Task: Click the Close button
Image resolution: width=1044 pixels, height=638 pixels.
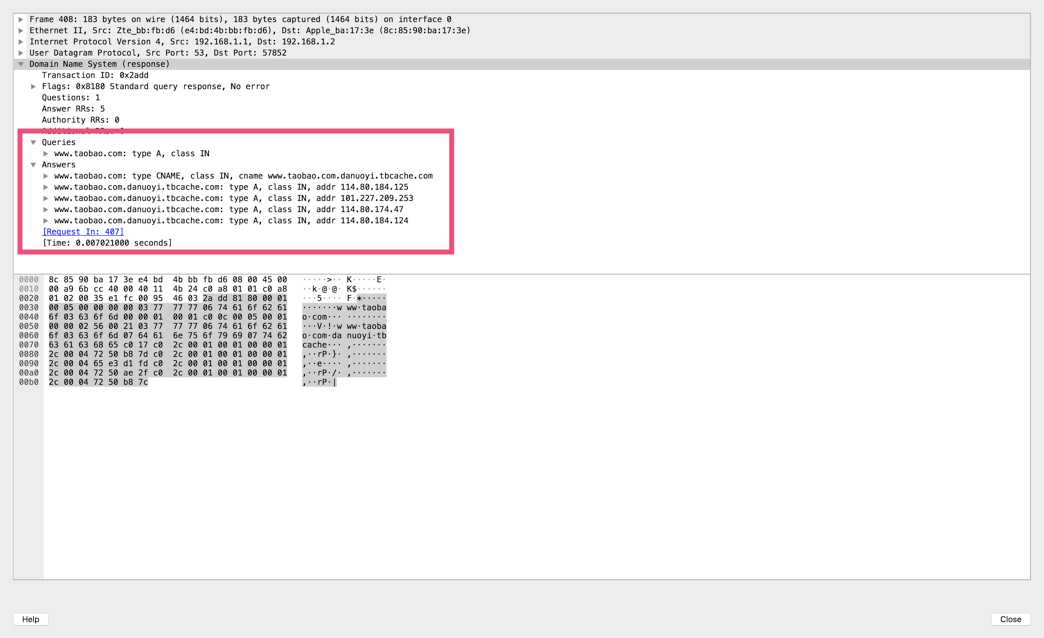Action: click(1011, 619)
